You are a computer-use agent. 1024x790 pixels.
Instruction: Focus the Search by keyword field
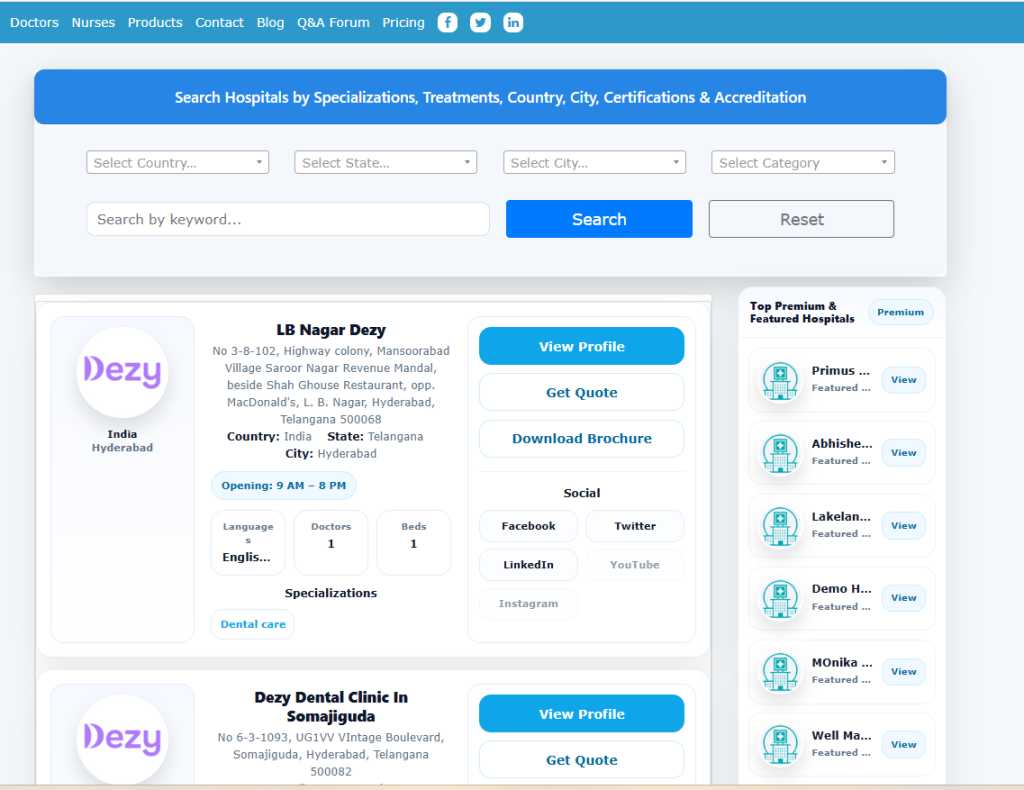(x=288, y=219)
